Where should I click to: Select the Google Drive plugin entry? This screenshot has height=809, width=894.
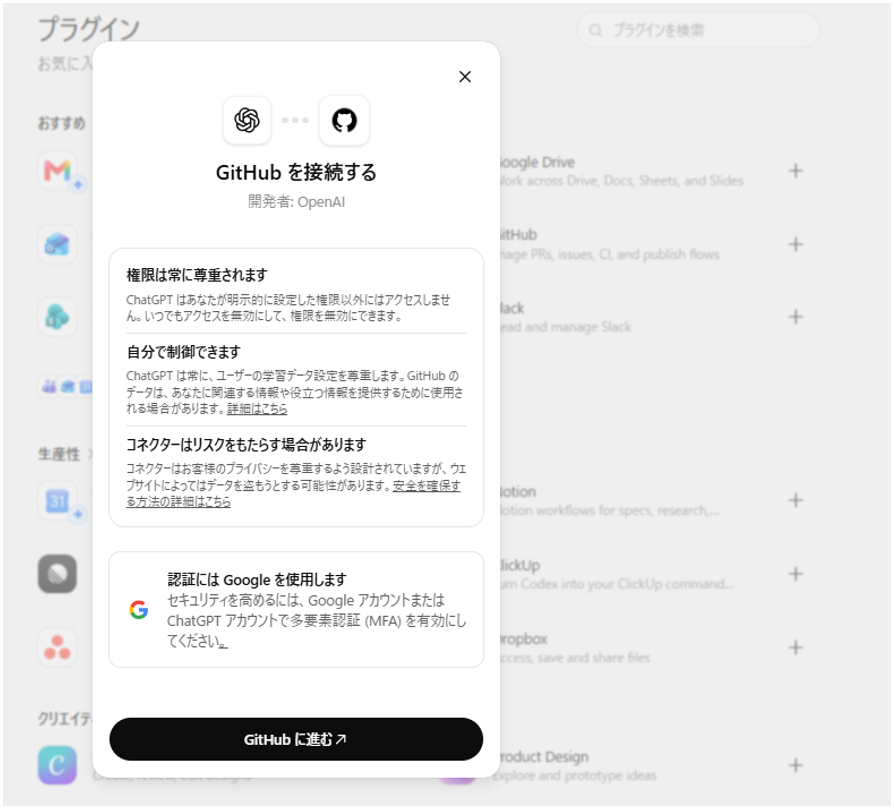point(620,170)
